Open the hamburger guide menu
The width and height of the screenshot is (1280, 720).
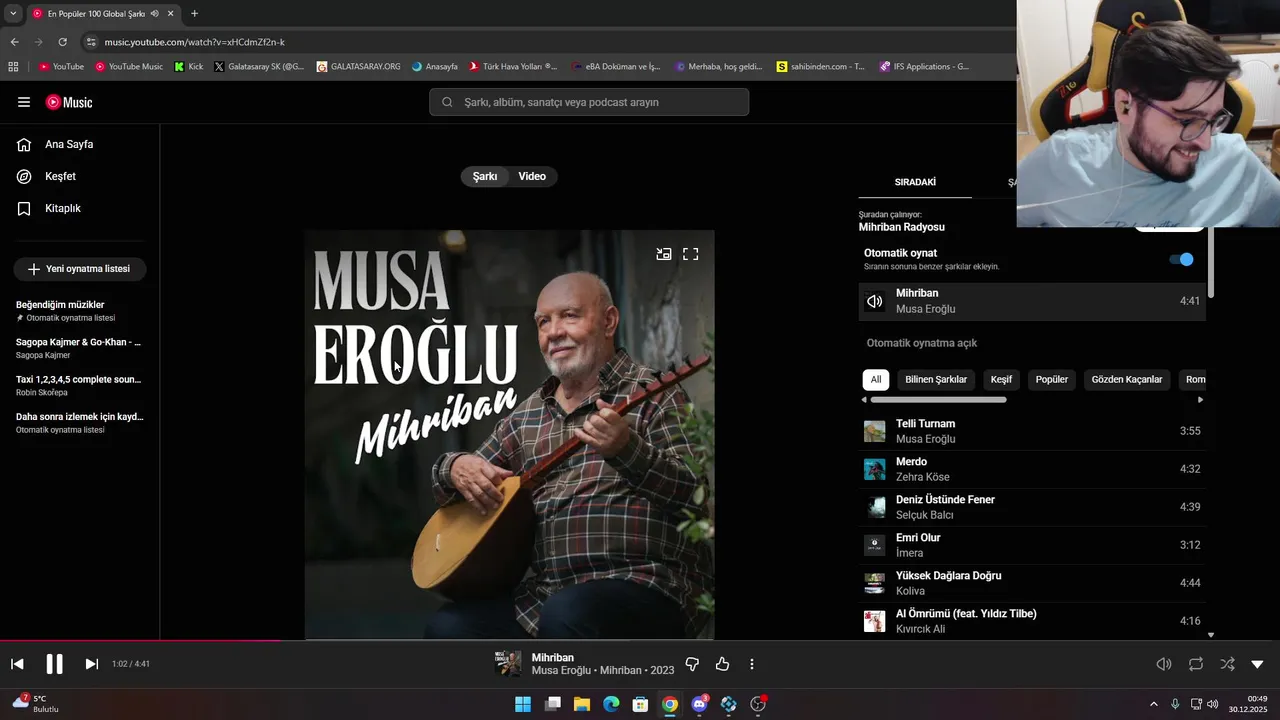(24, 102)
